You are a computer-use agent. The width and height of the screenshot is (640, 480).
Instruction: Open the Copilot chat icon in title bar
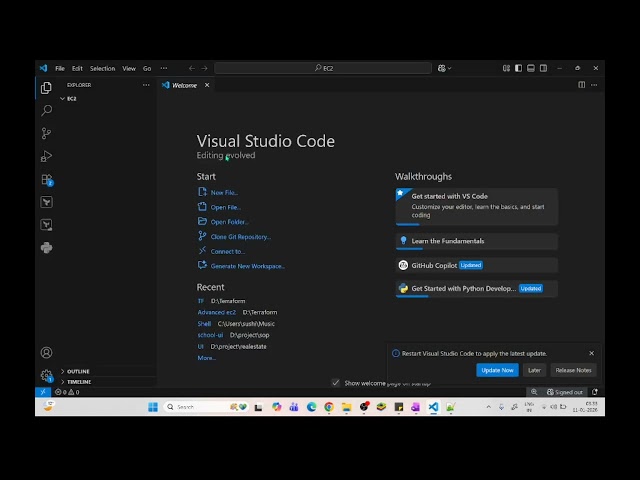(442, 68)
